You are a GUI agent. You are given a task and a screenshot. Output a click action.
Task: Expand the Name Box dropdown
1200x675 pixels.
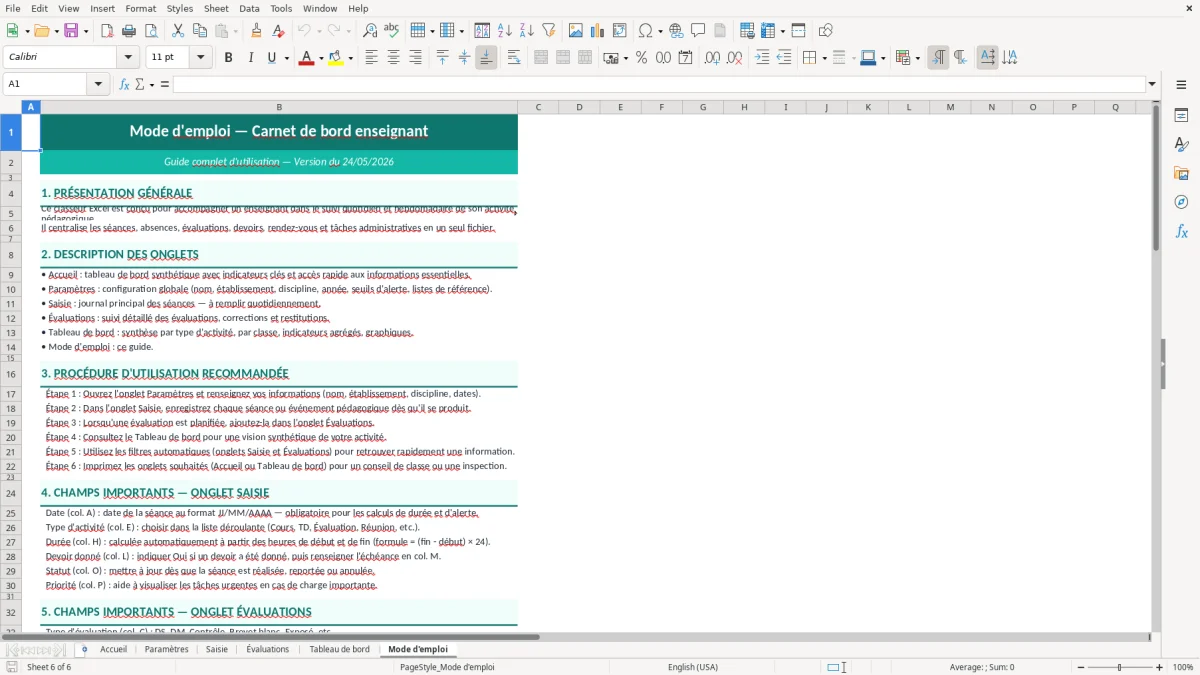[x=99, y=84]
